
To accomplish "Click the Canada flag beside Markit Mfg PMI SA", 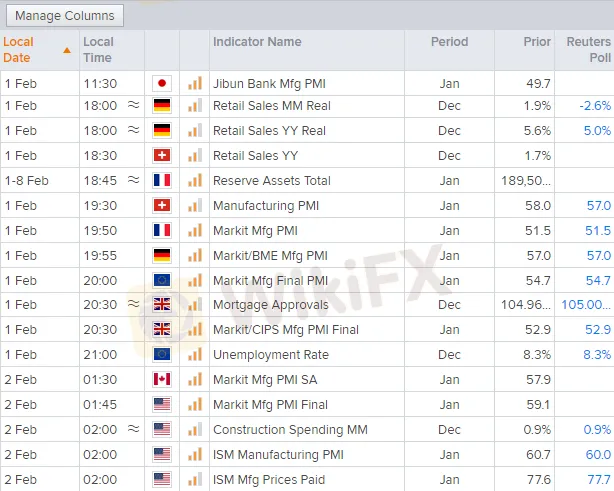I will coord(161,380).
